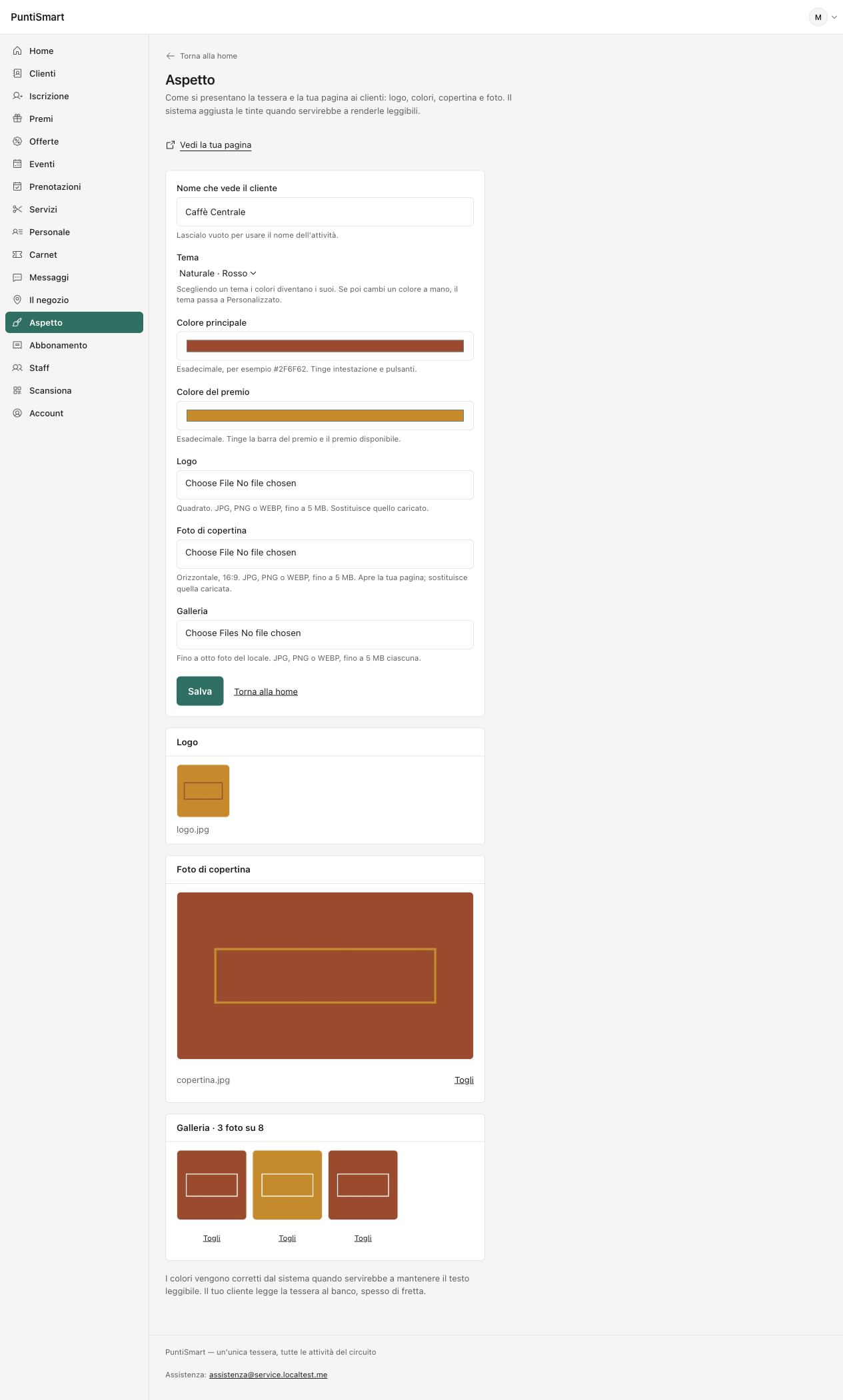
Task: Click the Salva button
Action: pos(200,691)
